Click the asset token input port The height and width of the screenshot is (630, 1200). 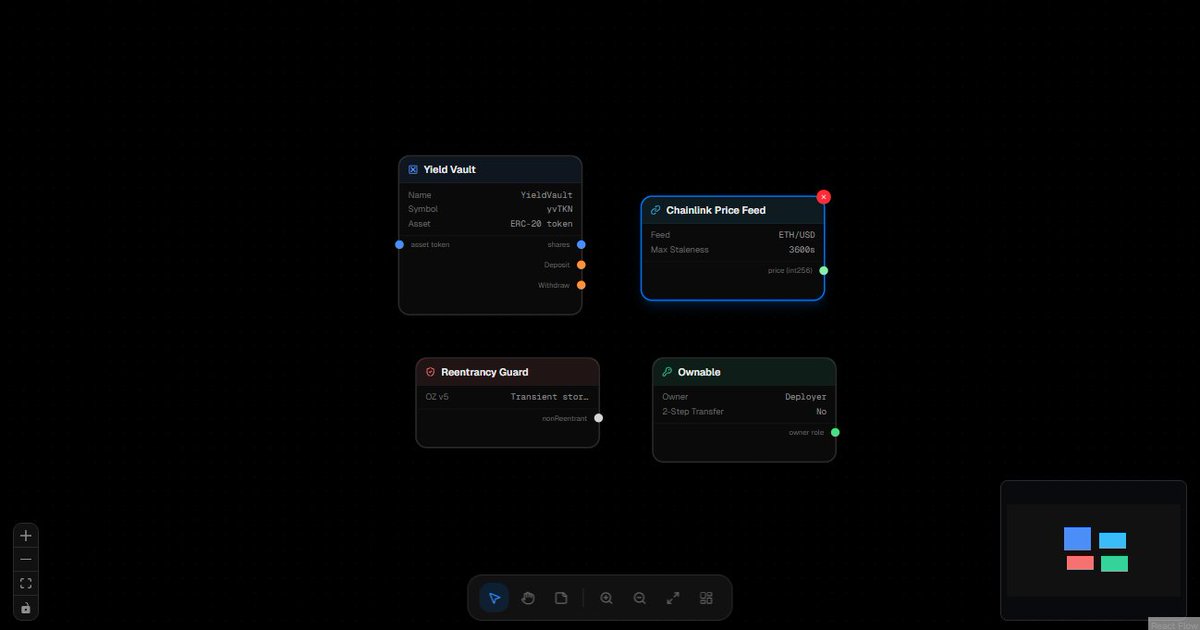tap(400, 245)
